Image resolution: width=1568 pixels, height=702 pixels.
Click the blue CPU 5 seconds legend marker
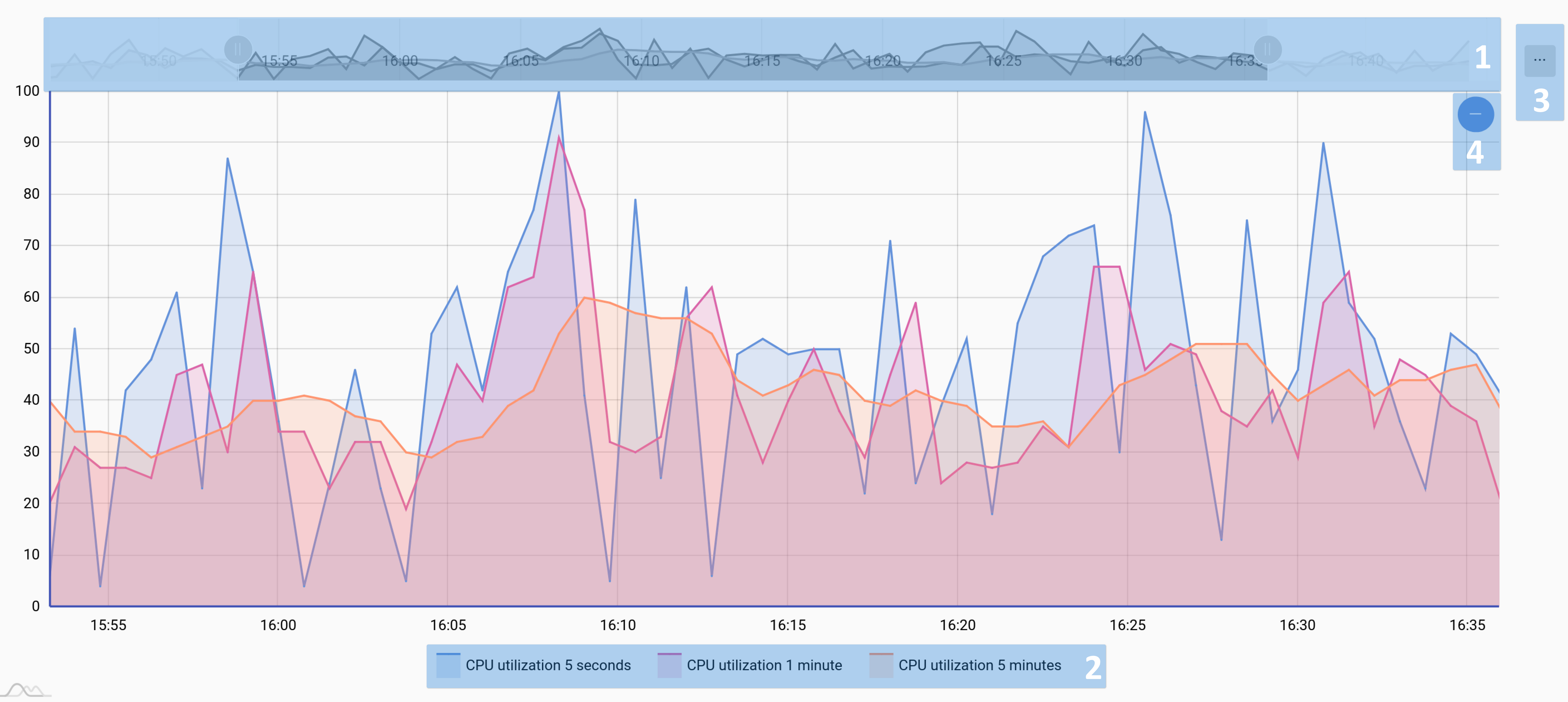tap(448, 665)
